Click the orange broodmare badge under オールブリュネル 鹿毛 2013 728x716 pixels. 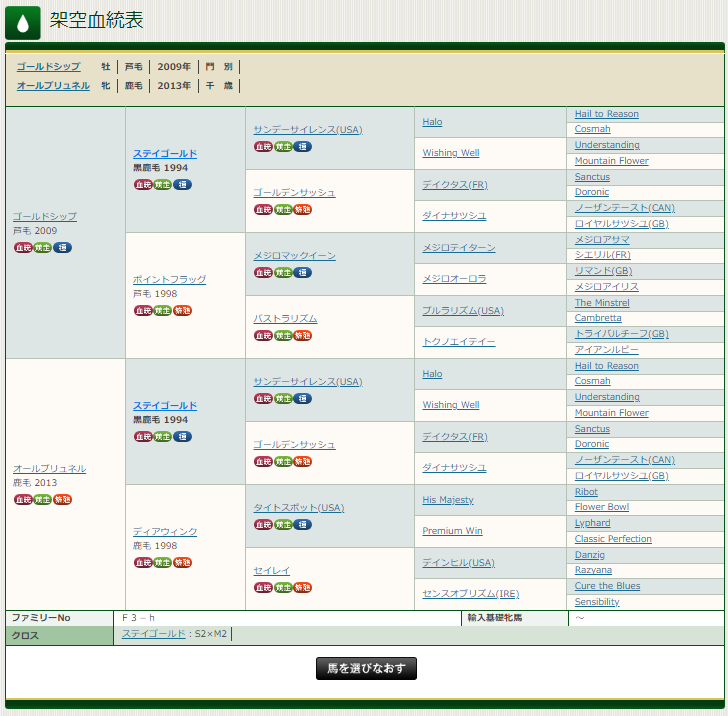(x=62, y=500)
